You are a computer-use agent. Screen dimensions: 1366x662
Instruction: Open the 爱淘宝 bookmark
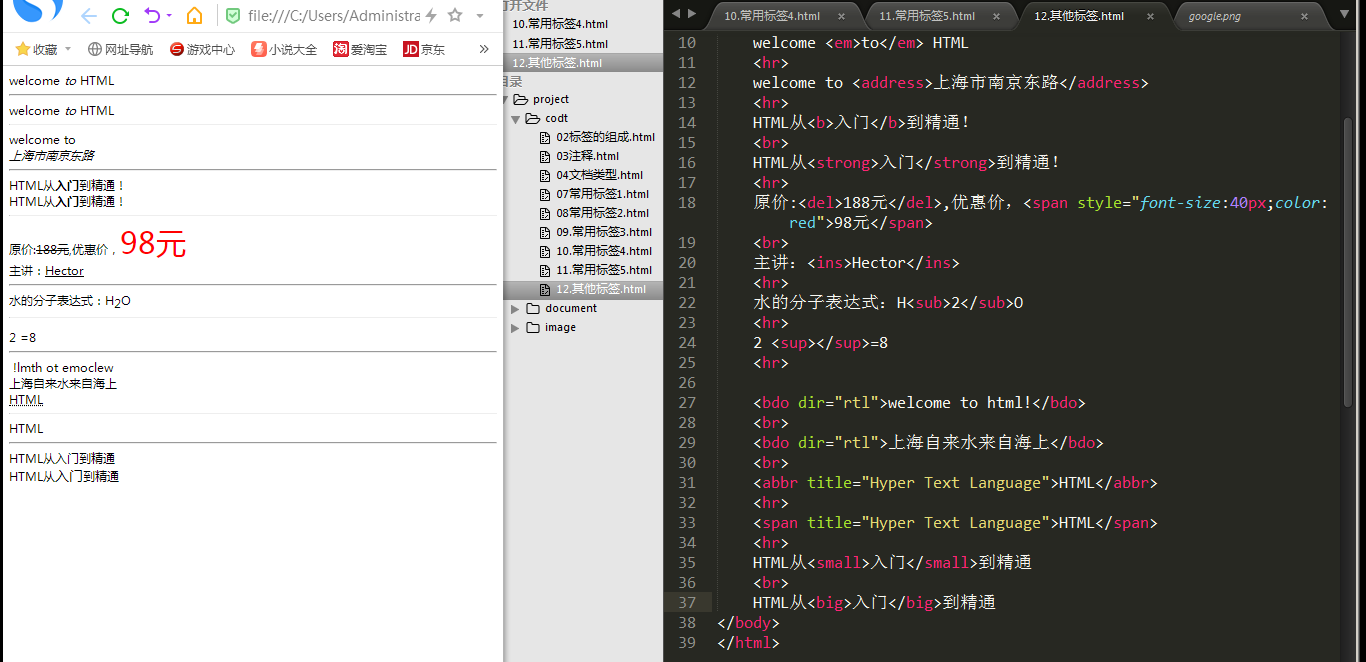tap(360, 49)
